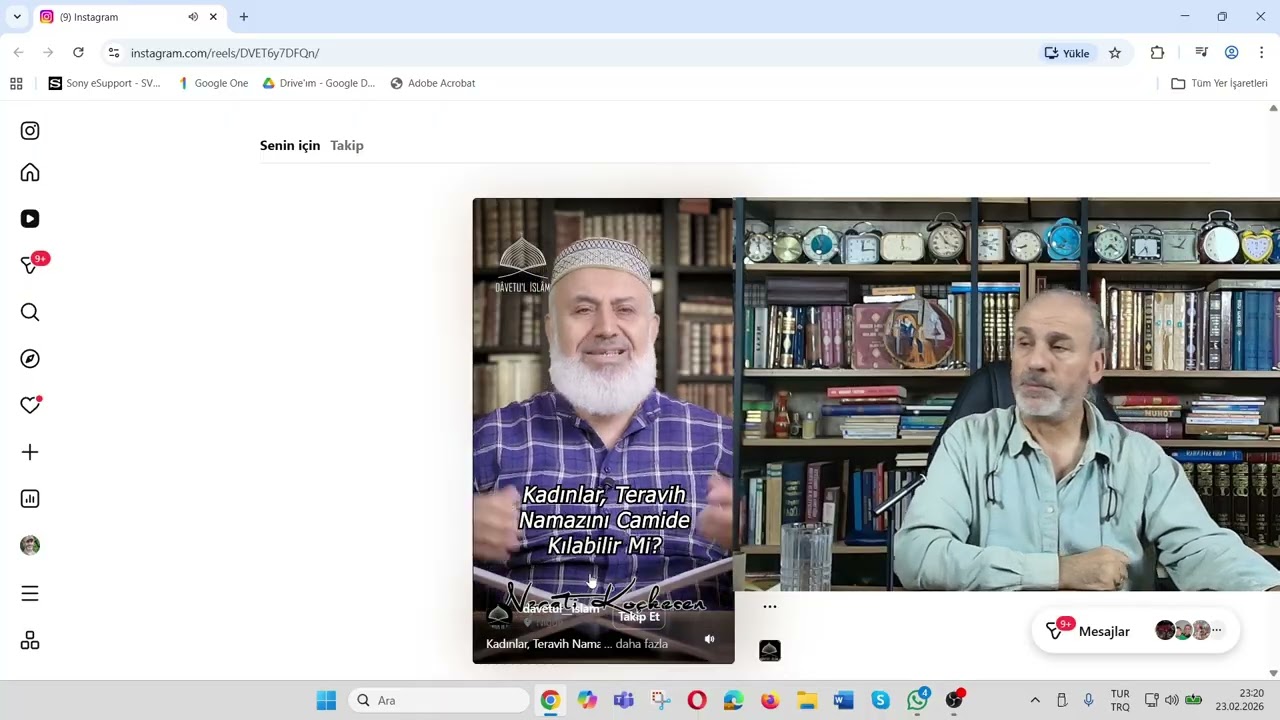Open the Google One bookmark
Viewport: 1280px width, 720px height.
[212, 83]
